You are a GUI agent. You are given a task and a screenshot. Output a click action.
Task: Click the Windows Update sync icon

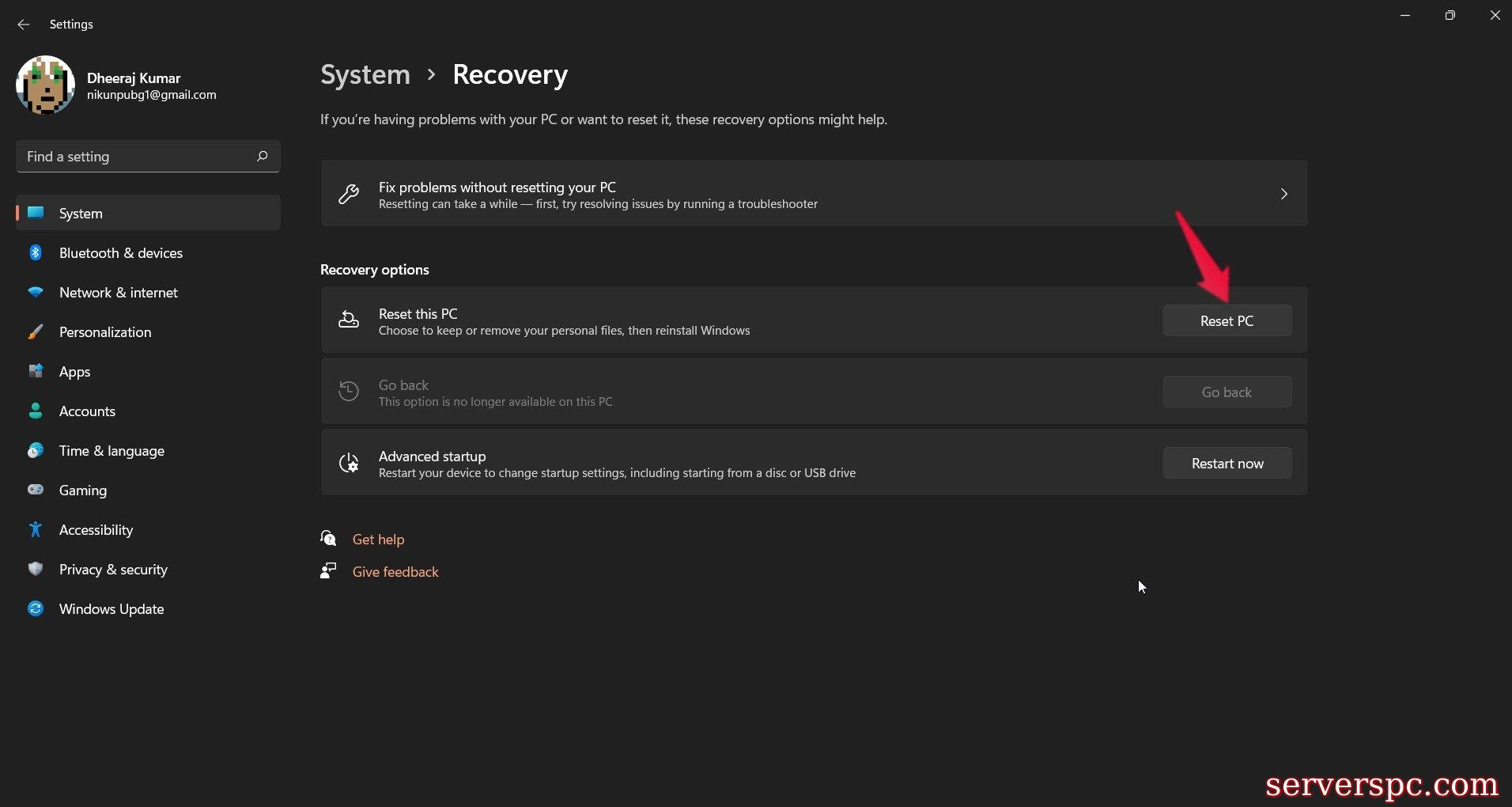(36, 609)
